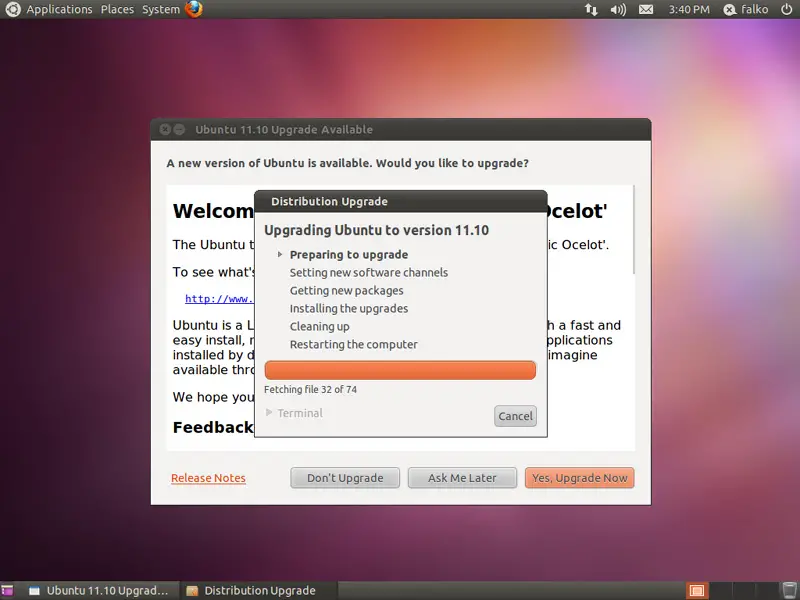Screen dimensions: 800x600
Task: Click the 3:40 PM clock
Action: [689, 9]
